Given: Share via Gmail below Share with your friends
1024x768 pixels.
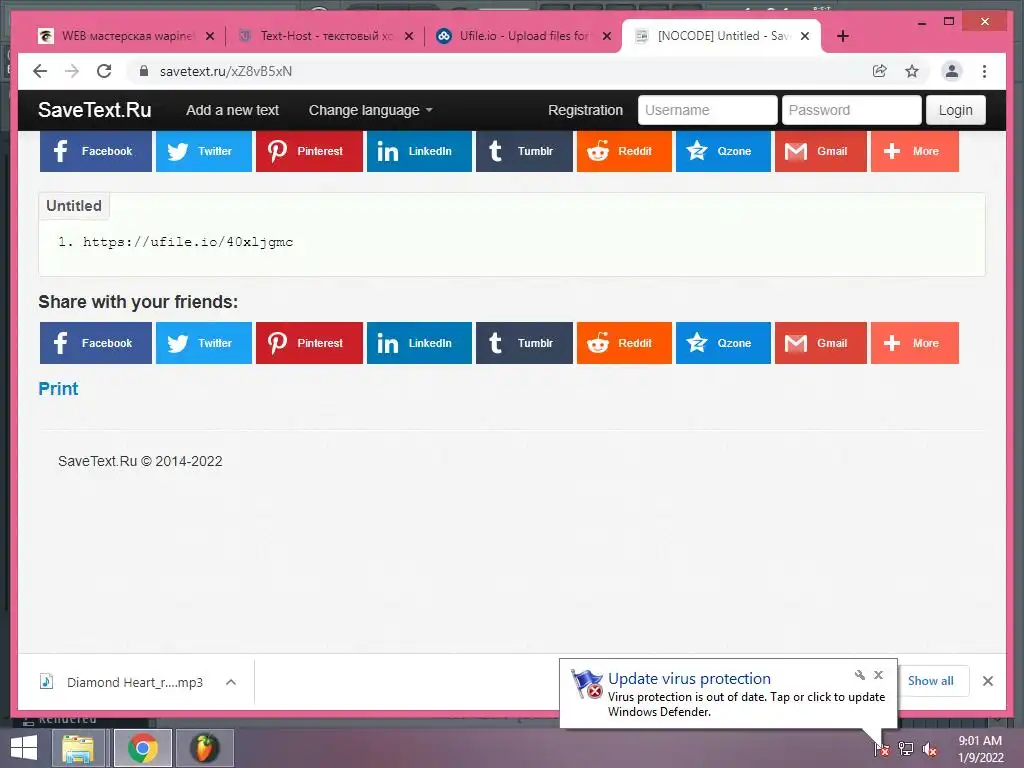Looking at the screenshot, I should click(x=821, y=343).
